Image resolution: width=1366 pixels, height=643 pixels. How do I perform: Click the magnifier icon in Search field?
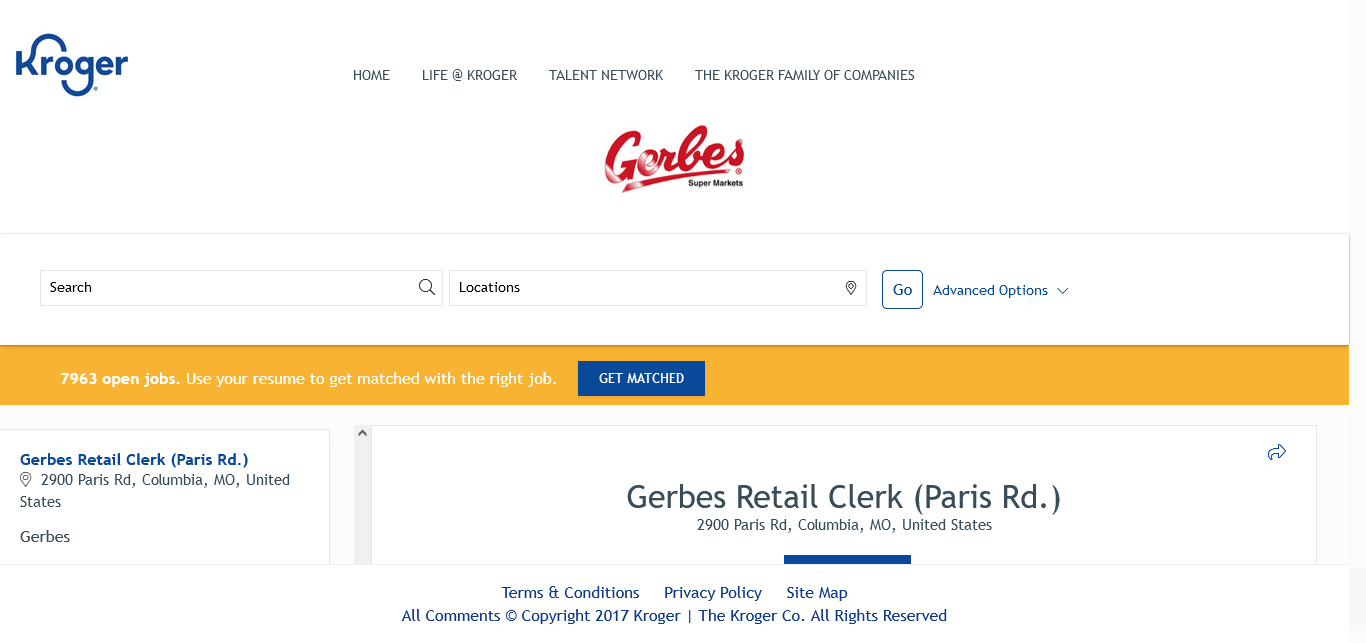click(427, 288)
